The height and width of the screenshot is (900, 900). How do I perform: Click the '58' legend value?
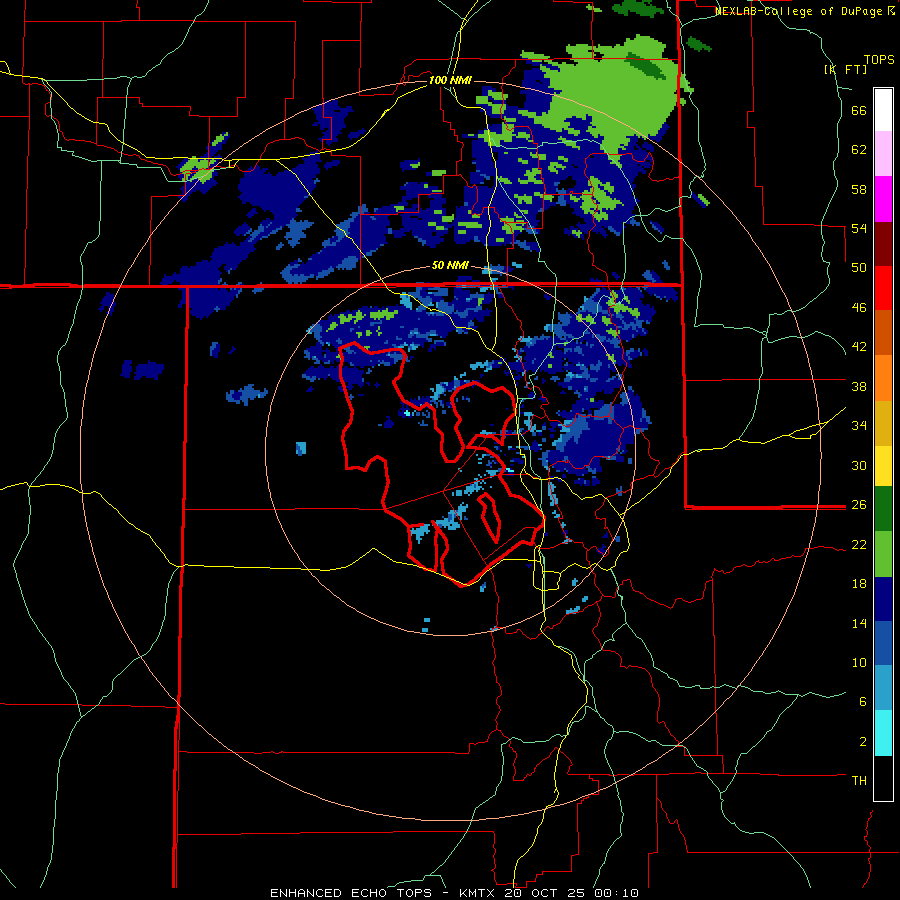859,189
